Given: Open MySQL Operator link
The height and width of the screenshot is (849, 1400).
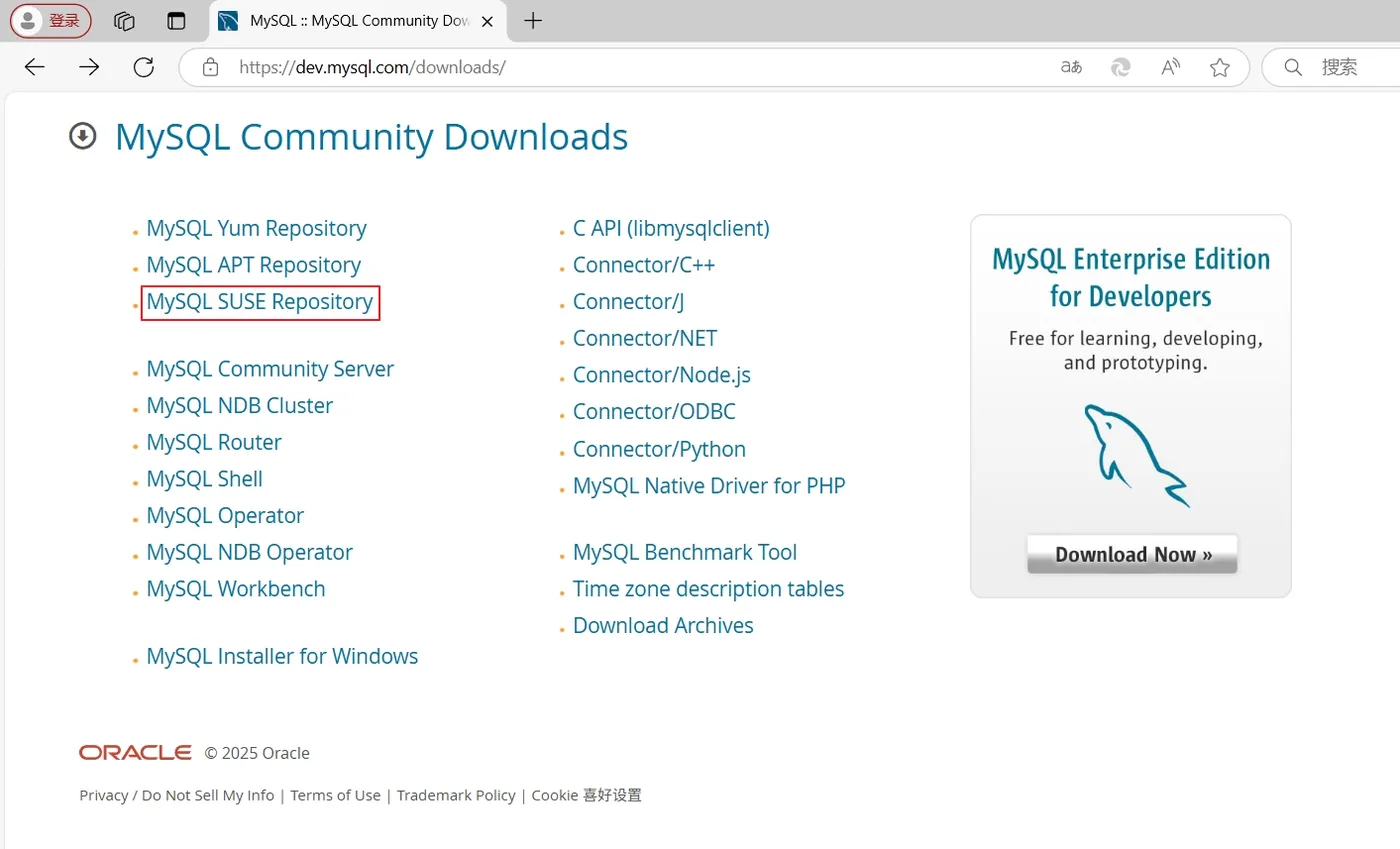Looking at the screenshot, I should [x=225, y=516].
